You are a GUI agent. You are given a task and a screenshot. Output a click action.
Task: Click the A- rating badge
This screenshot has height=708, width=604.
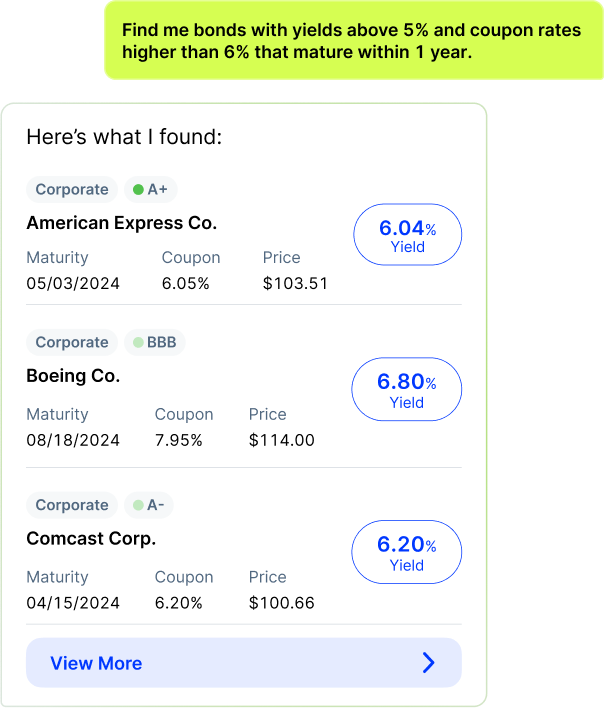pos(149,505)
